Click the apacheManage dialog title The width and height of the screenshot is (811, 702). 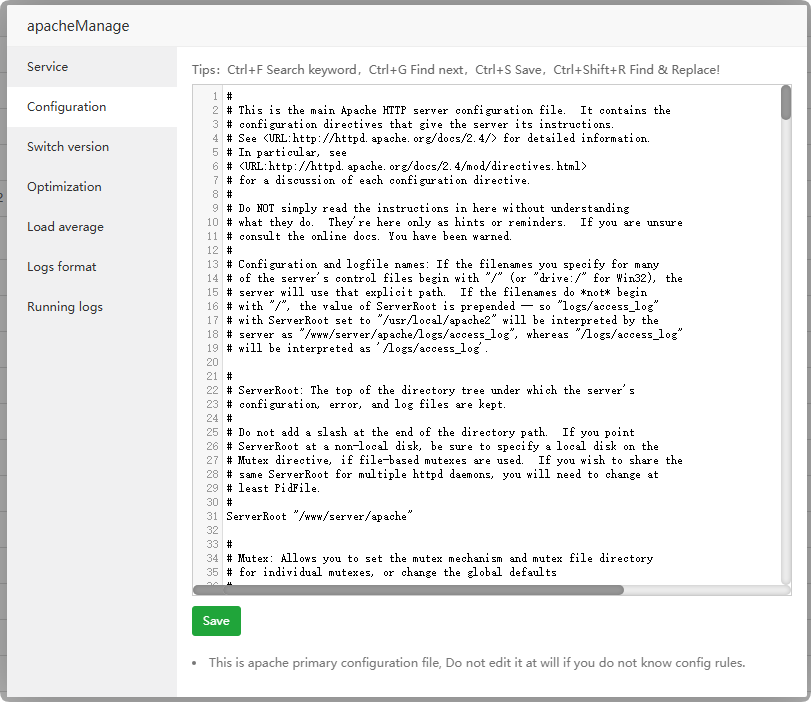(x=78, y=26)
